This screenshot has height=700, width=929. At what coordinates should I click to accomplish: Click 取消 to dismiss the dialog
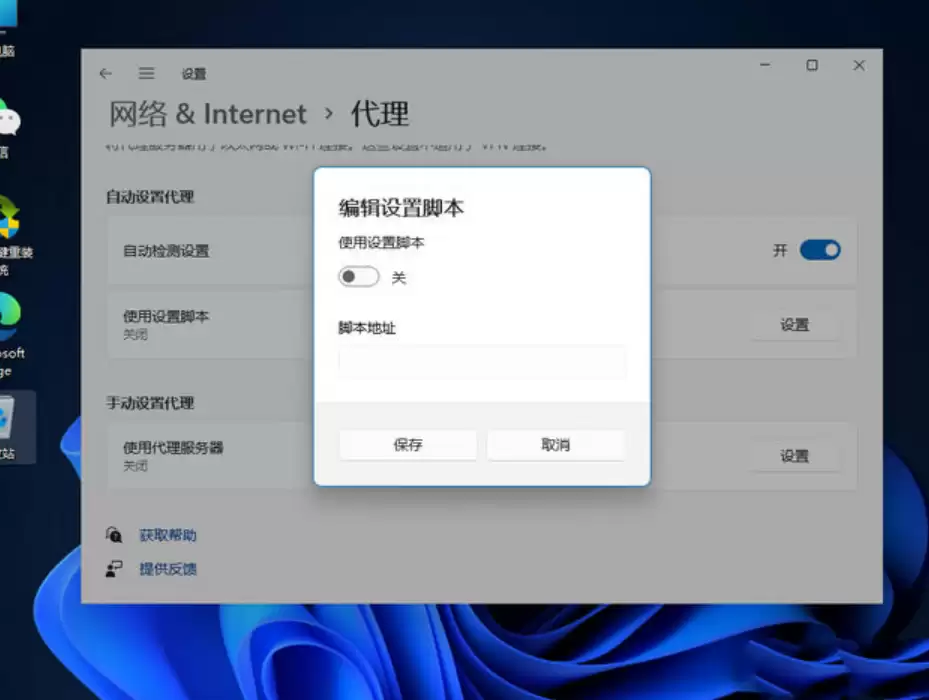[x=556, y=445]
